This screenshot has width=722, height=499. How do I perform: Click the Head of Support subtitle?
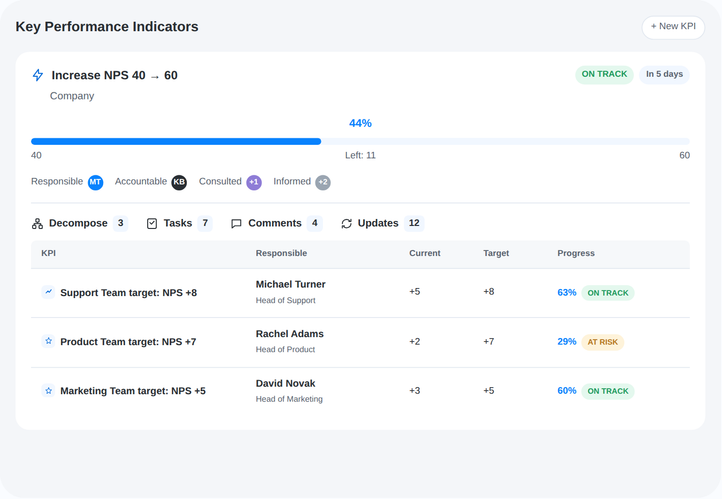click(285, 301)
